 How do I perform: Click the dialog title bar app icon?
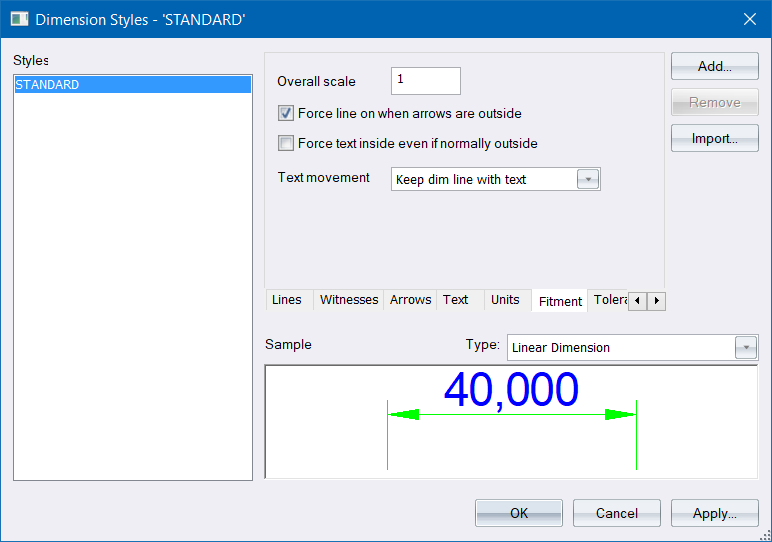[19, 19]
